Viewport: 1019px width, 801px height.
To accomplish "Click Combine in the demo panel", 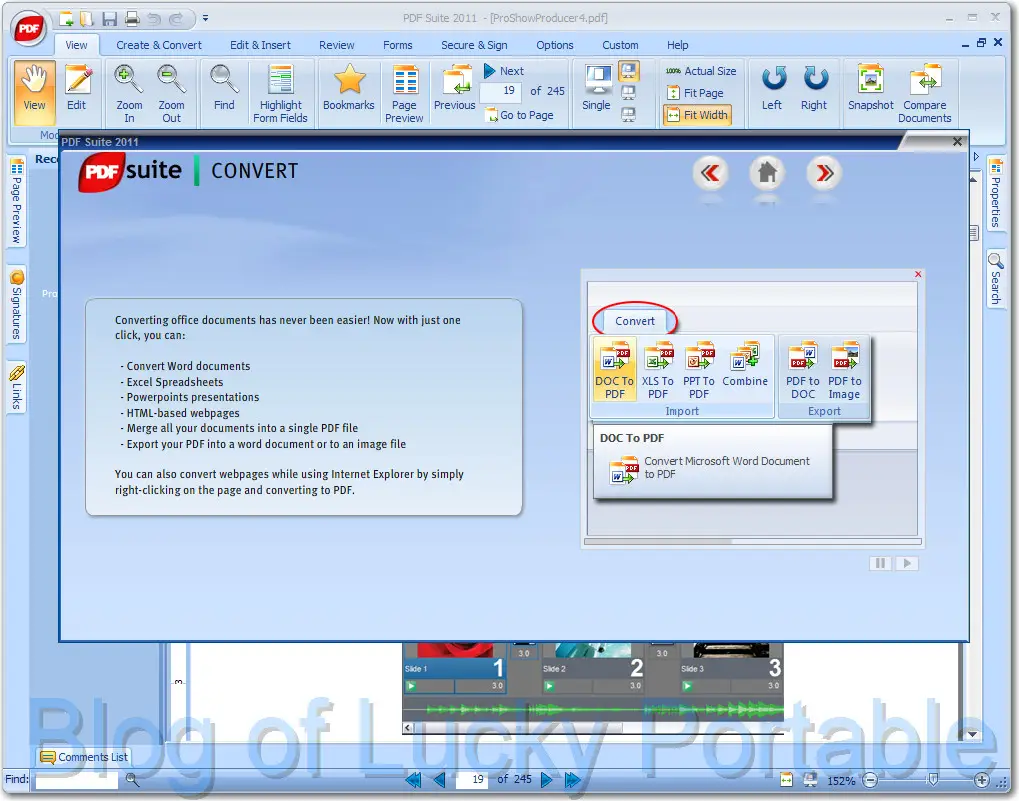I will pos(745,365).
